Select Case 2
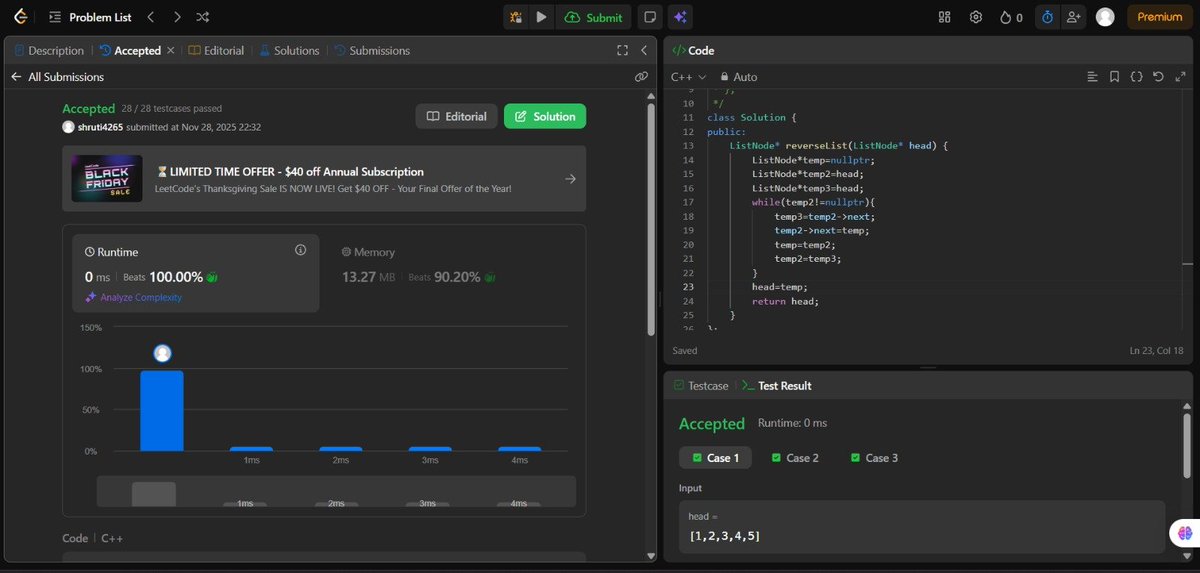 [x=795, y=458]
